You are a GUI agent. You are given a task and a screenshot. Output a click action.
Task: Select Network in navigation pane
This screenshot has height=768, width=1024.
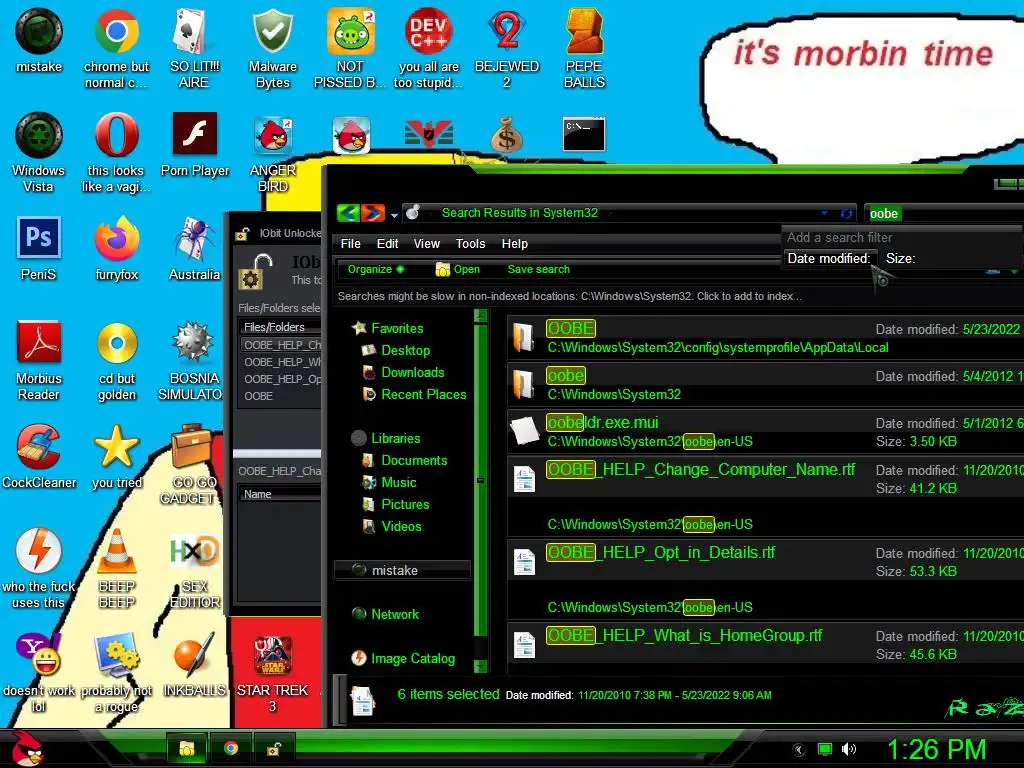click(x=385, y=614)
